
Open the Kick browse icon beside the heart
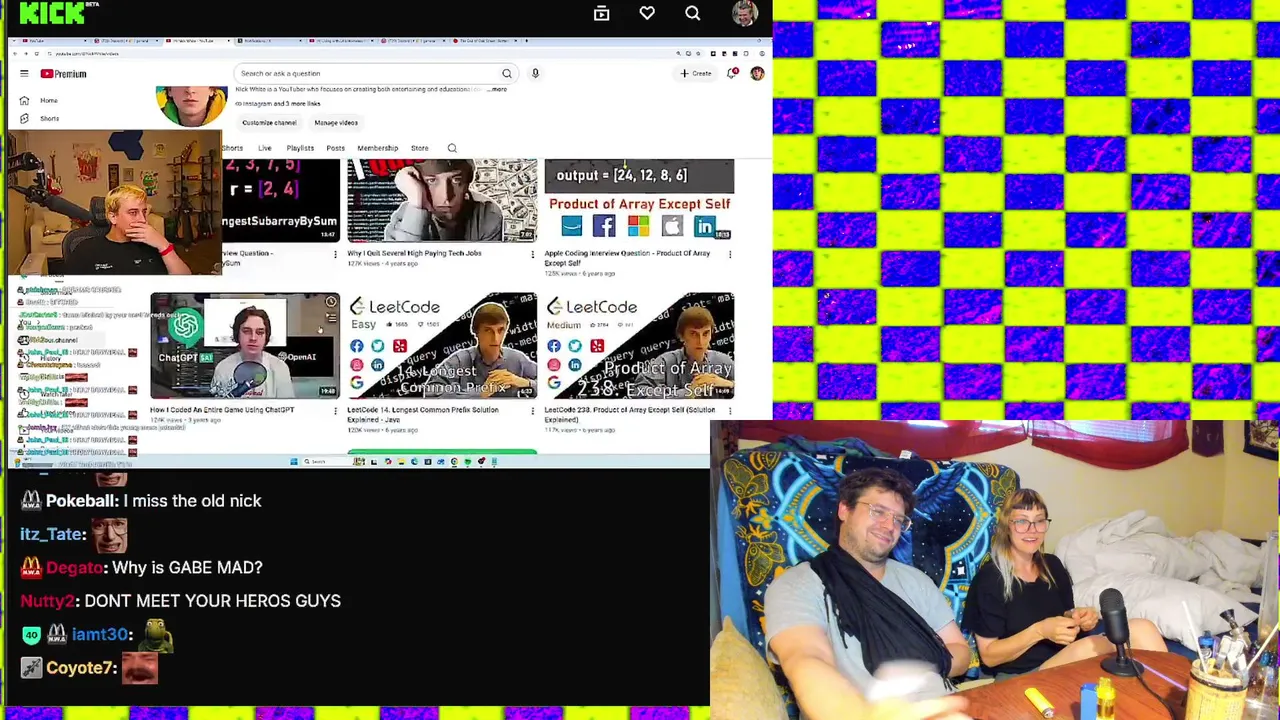[x=601, y=13]
